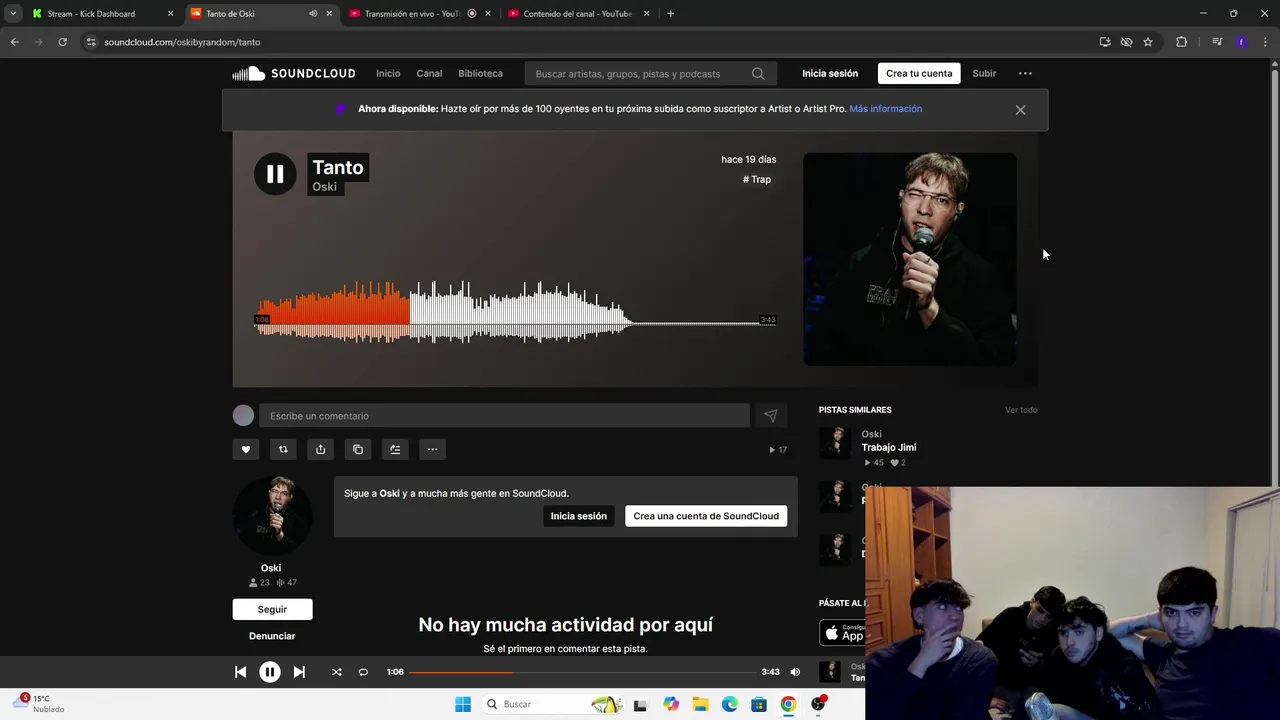1280x720 pixels.
Task: Dismiss the Ahora disponible banner
Action: pyautogui.click(x=1020, y=110)
